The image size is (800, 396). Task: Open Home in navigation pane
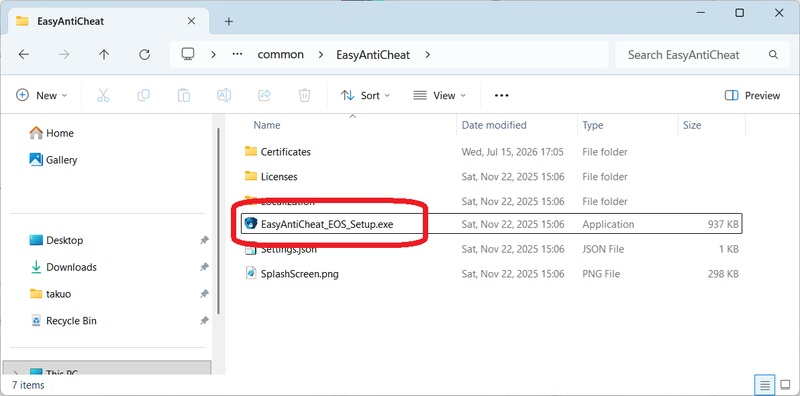click(x=52, y=133)
